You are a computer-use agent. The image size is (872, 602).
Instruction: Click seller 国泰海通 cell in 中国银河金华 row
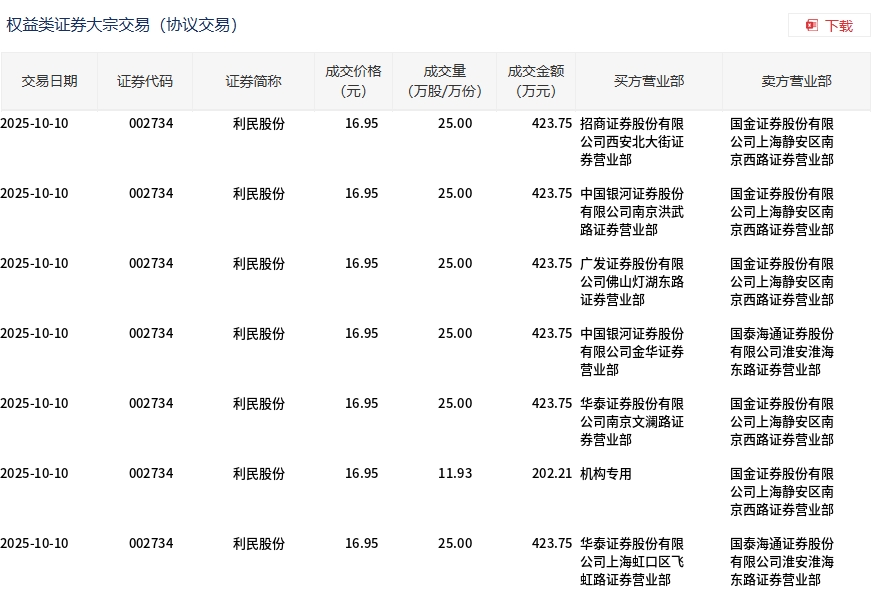pos(782,352)
